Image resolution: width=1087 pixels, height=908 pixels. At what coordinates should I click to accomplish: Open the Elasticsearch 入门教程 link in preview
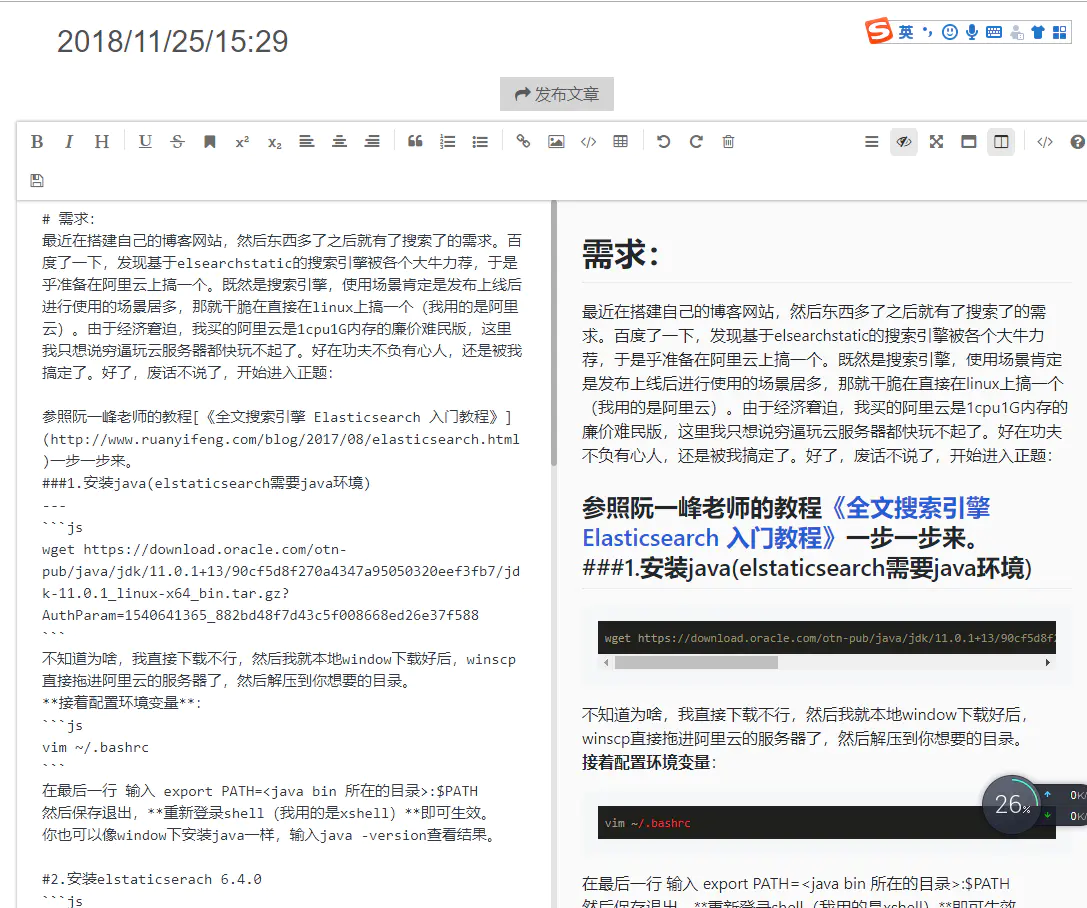(786, 523)
